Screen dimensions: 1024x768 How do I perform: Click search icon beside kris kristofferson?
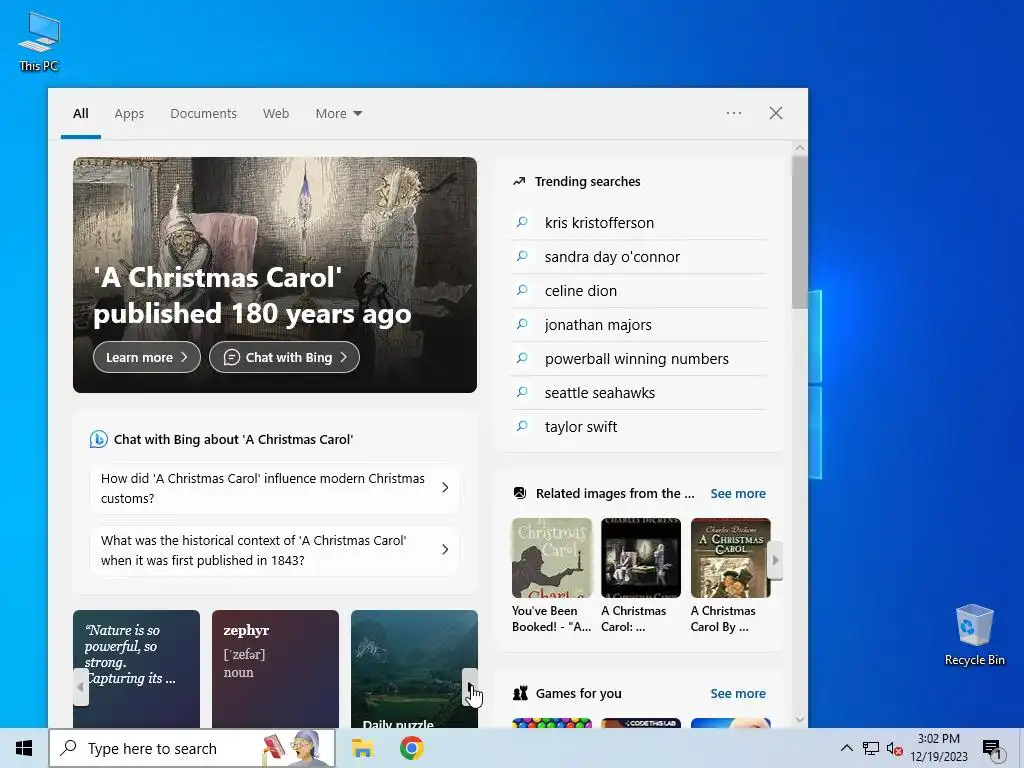[x=522, y=222]
